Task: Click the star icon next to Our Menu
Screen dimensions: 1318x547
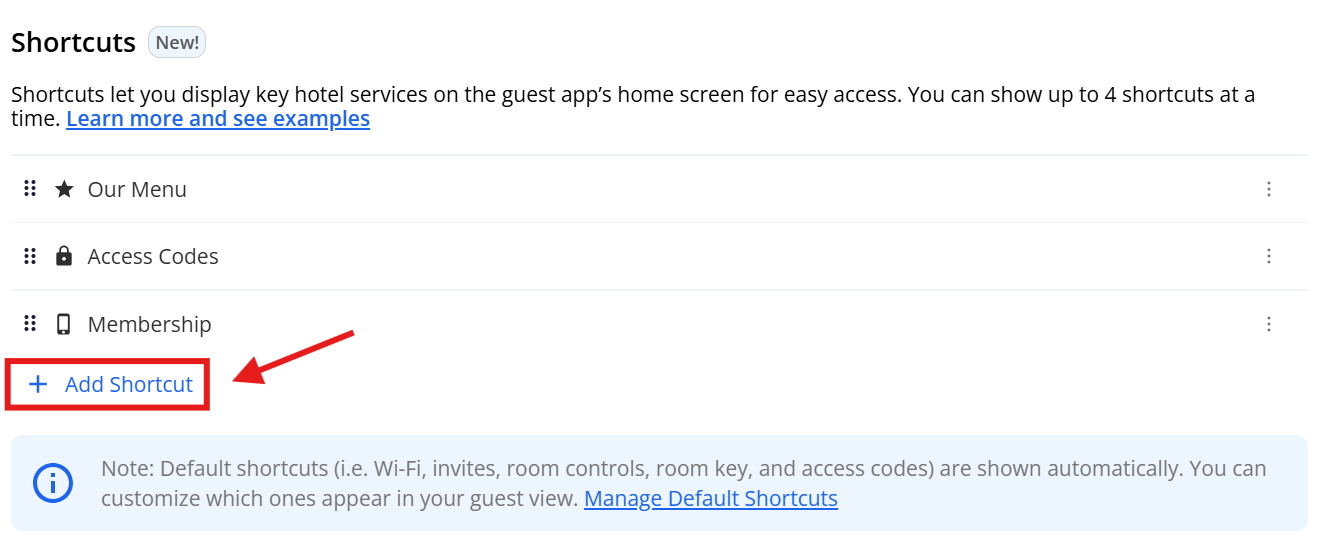Action: [x=64, y=189]
